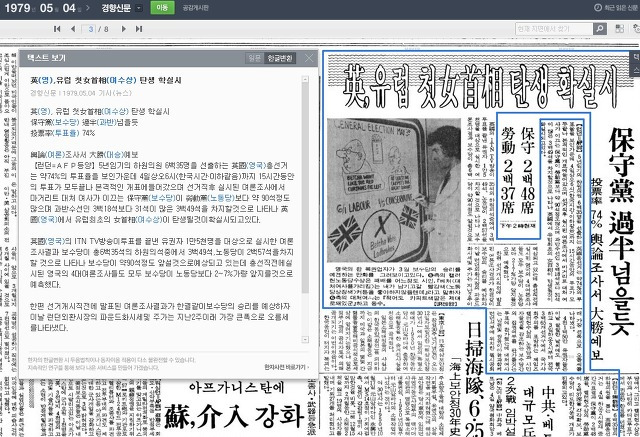Click the paragraph starting 한편 선거개시직전에
640x437 pixels.
click(160, 317)
